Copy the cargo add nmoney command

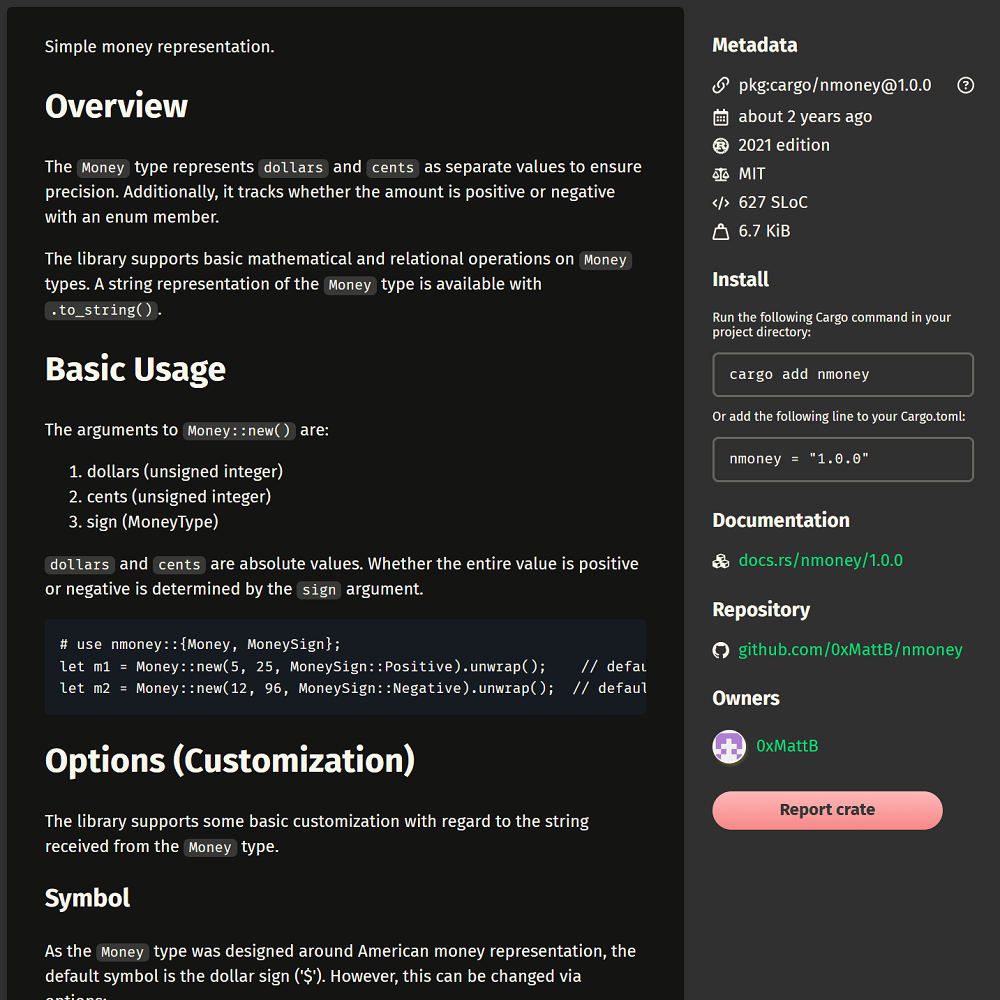coord(842,375)
